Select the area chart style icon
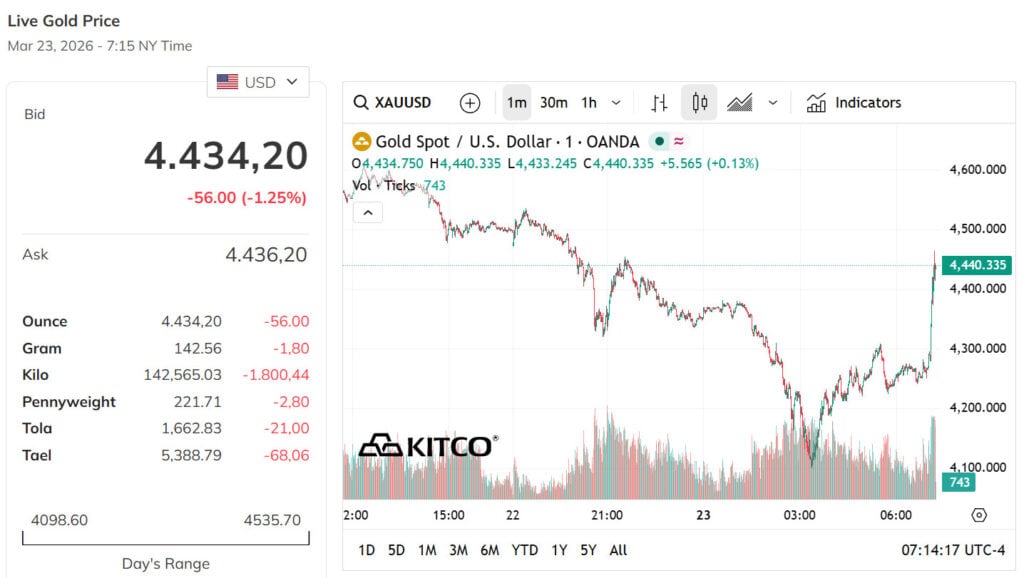Screen dimensions: 1024x578 [740, 103]
